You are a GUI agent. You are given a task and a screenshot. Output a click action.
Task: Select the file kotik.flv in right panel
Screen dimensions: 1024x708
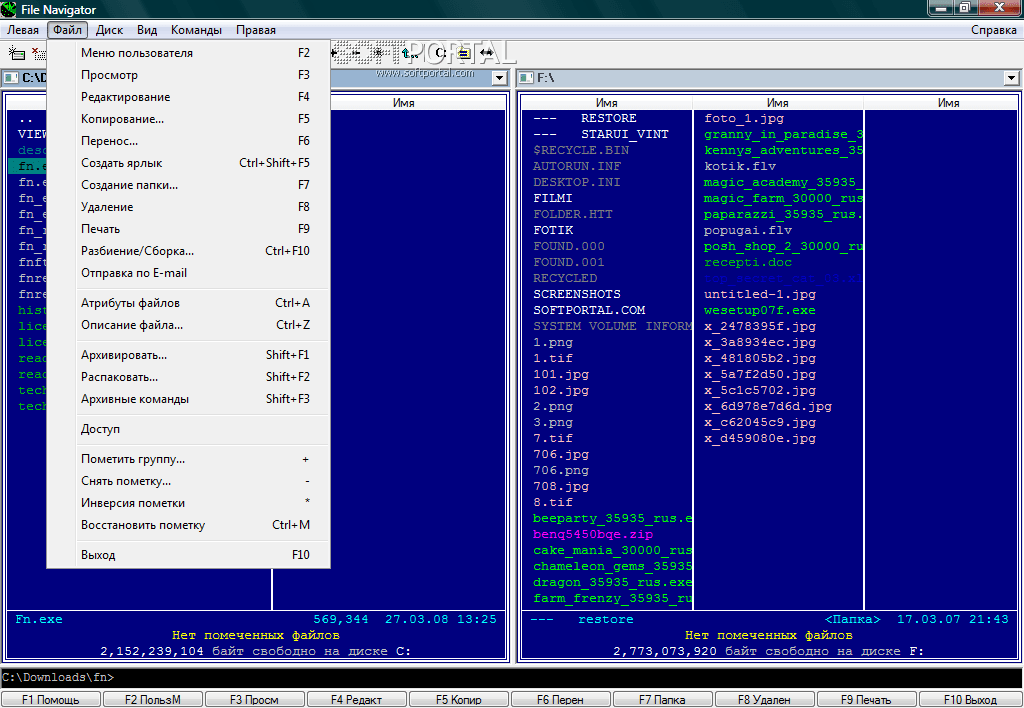pos(740,166)
